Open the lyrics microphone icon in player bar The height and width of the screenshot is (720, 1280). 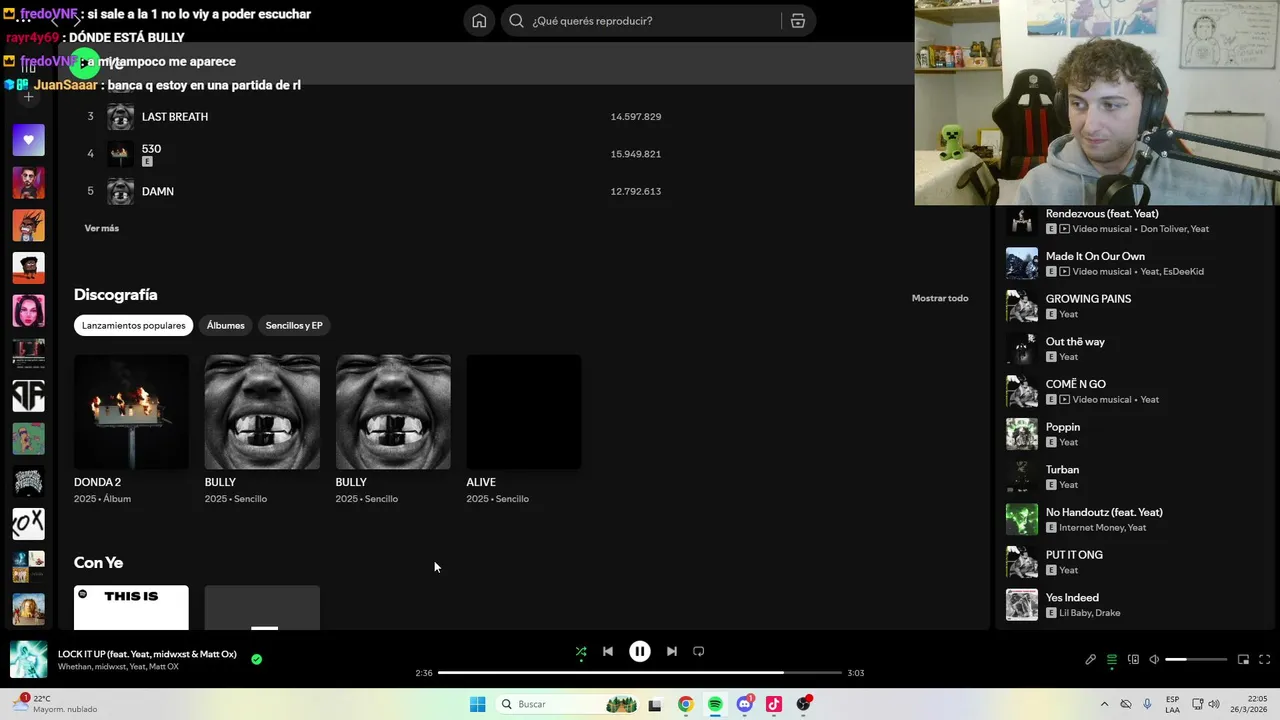tap(1091, 659)
